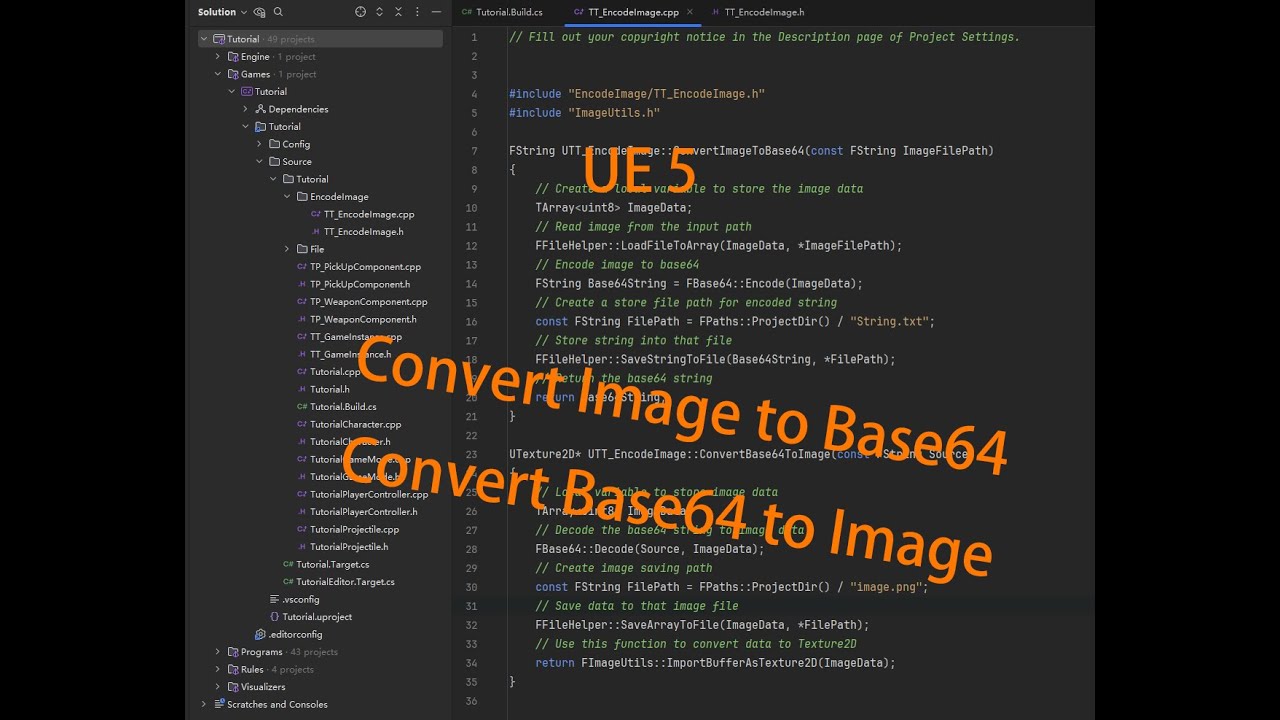Open TutorialProjectile.h file

point(349,547)
